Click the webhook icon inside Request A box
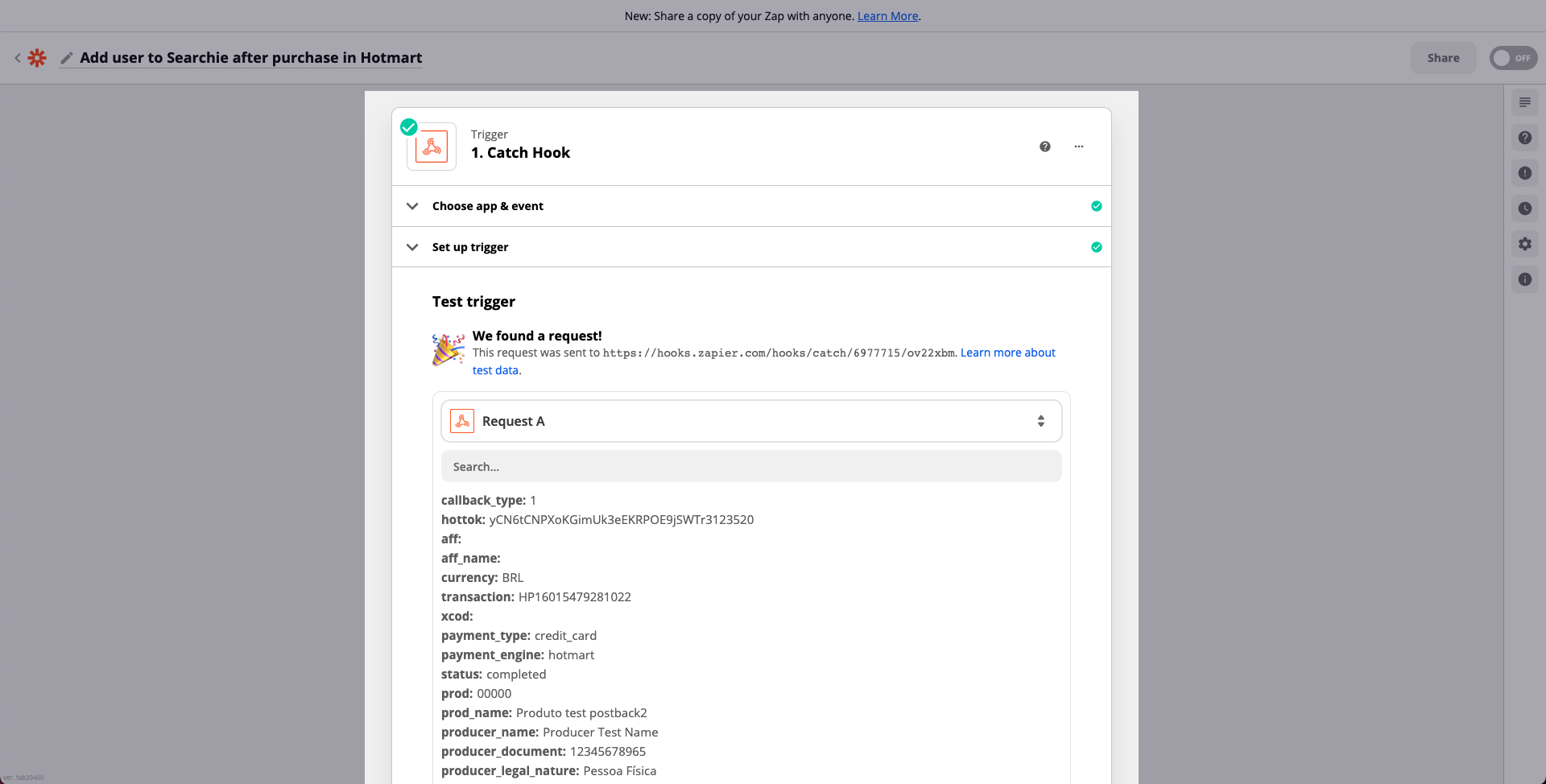The height and width of the screenshot is (784, 1546). (462, 421)
